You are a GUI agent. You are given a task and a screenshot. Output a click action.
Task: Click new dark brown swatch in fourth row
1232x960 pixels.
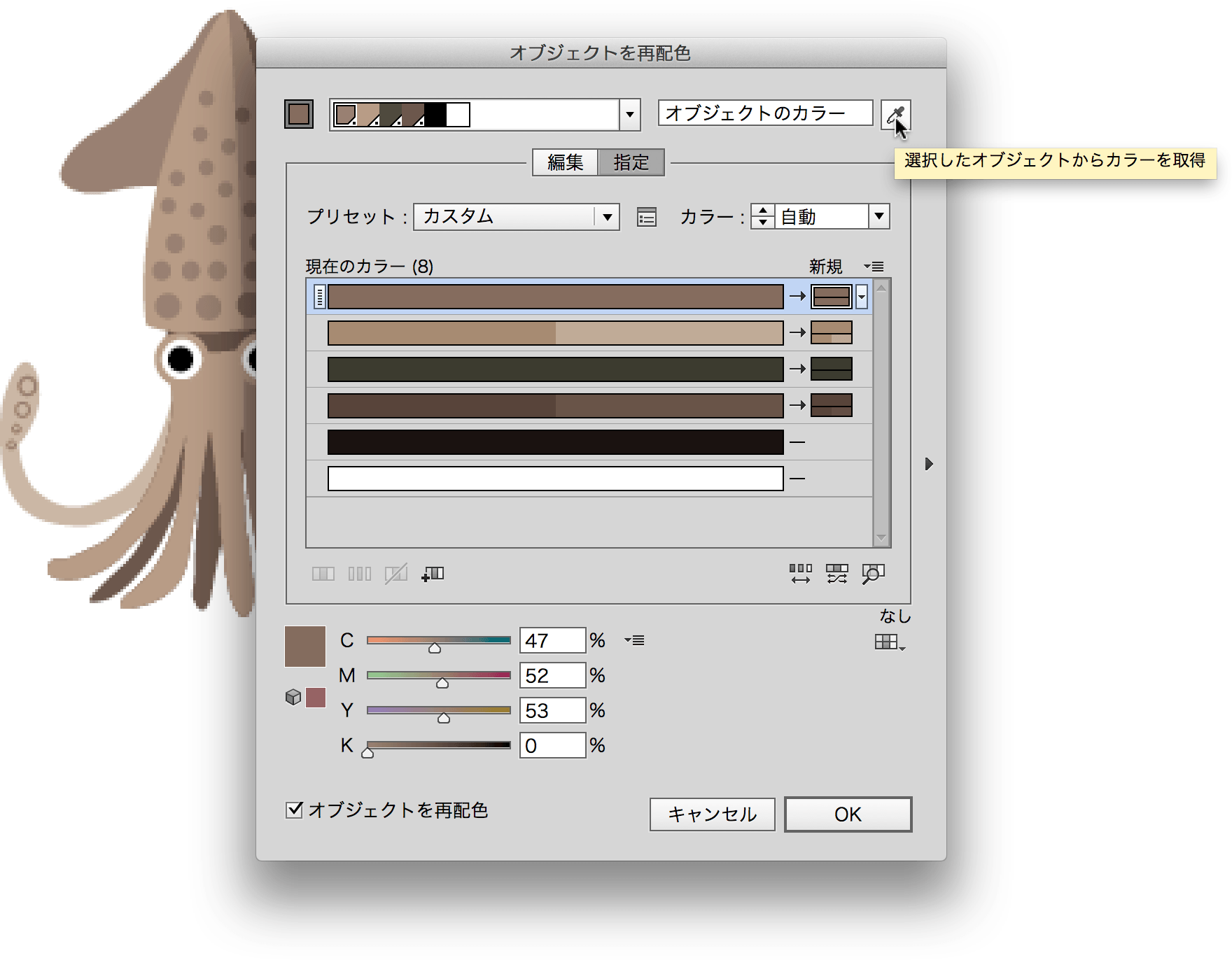(x=832, y=406)
